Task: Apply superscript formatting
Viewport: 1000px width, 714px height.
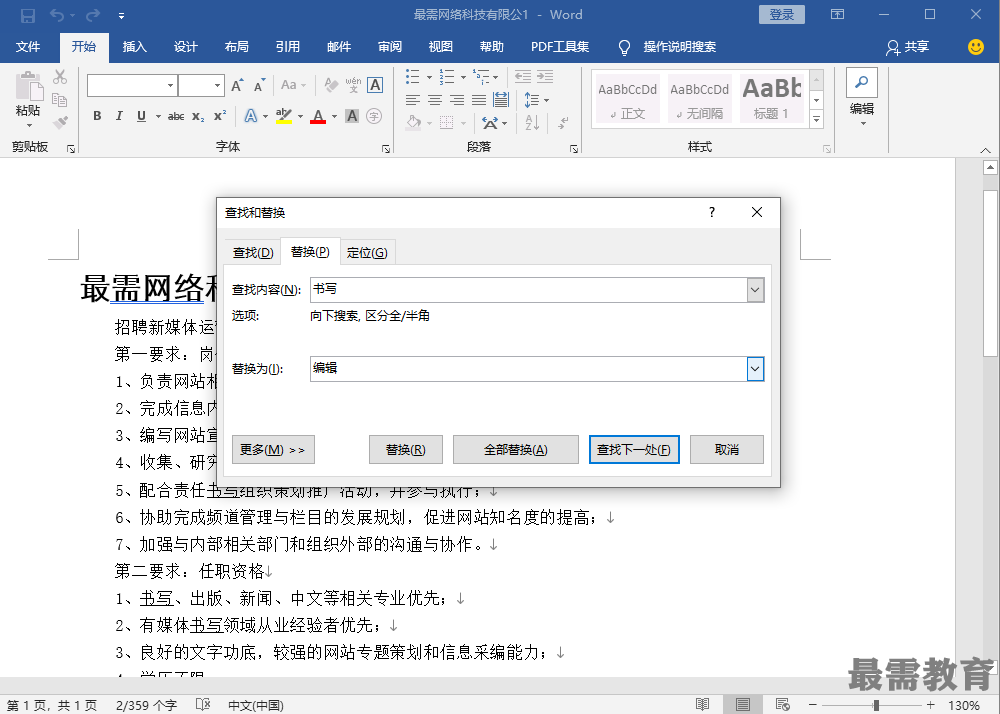Action: coord(220,116)
